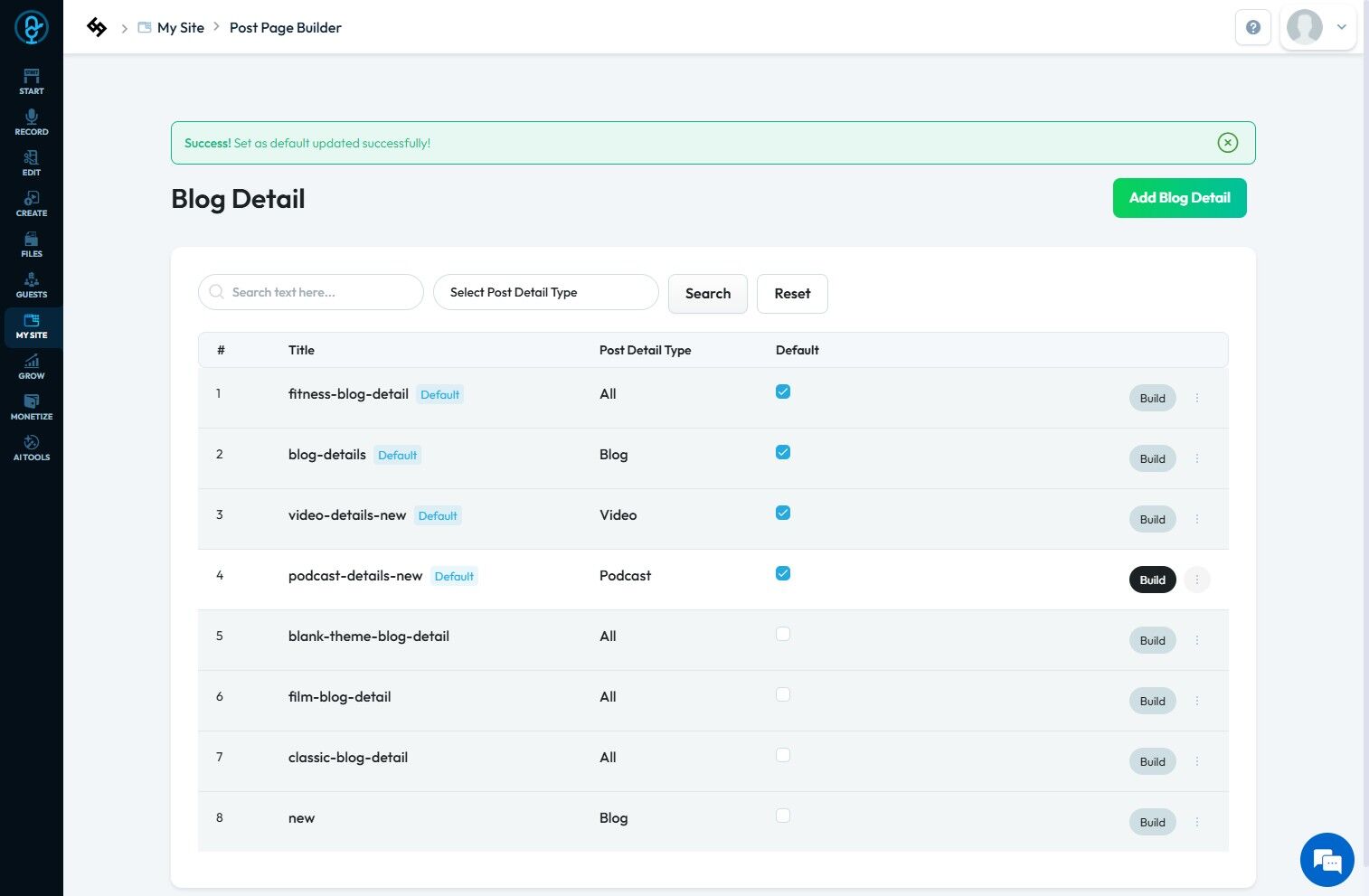Open the Record section in the sidebar
The width and height of the screenshot is (1369, 896).
[x=32, y=122]
